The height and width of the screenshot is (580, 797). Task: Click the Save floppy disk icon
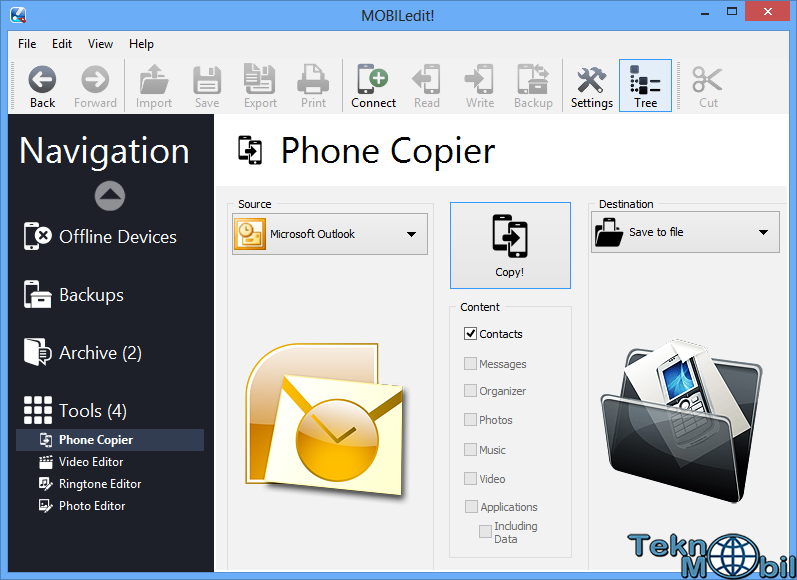click(x=207, y=86)
